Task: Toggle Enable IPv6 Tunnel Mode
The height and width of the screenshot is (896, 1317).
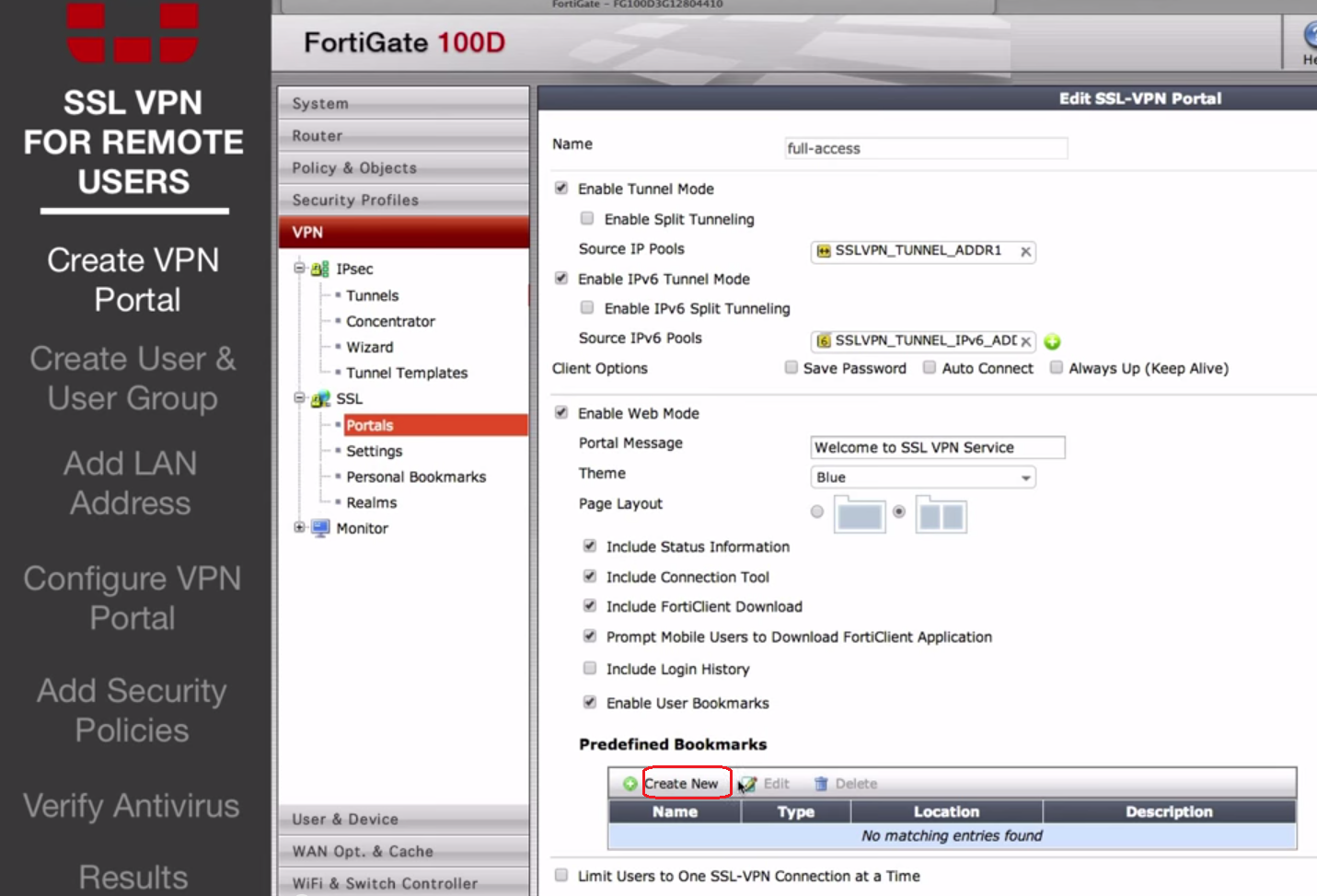Action: tap(561, 278)
